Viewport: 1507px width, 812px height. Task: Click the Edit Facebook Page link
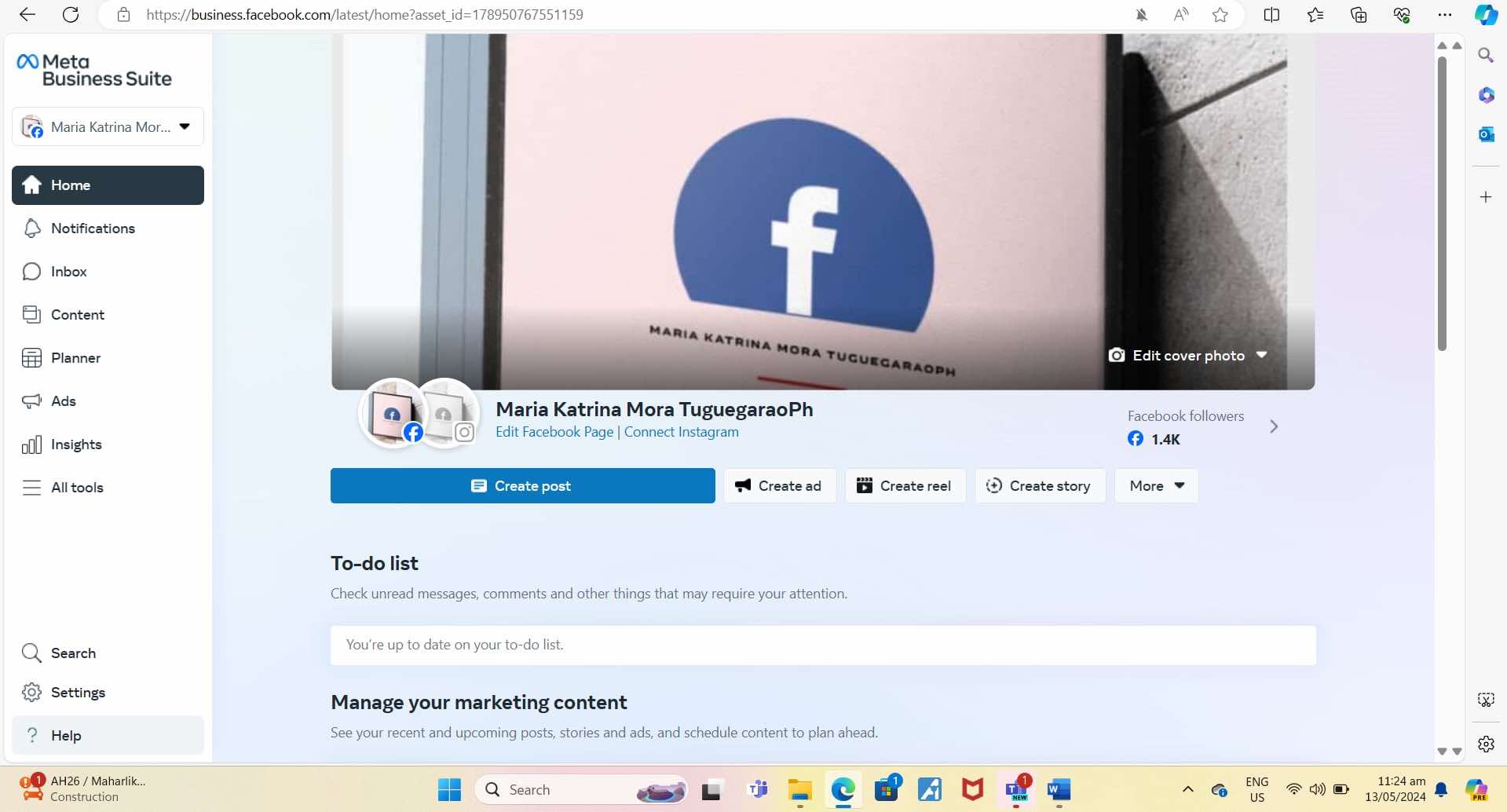click(554, 432)
